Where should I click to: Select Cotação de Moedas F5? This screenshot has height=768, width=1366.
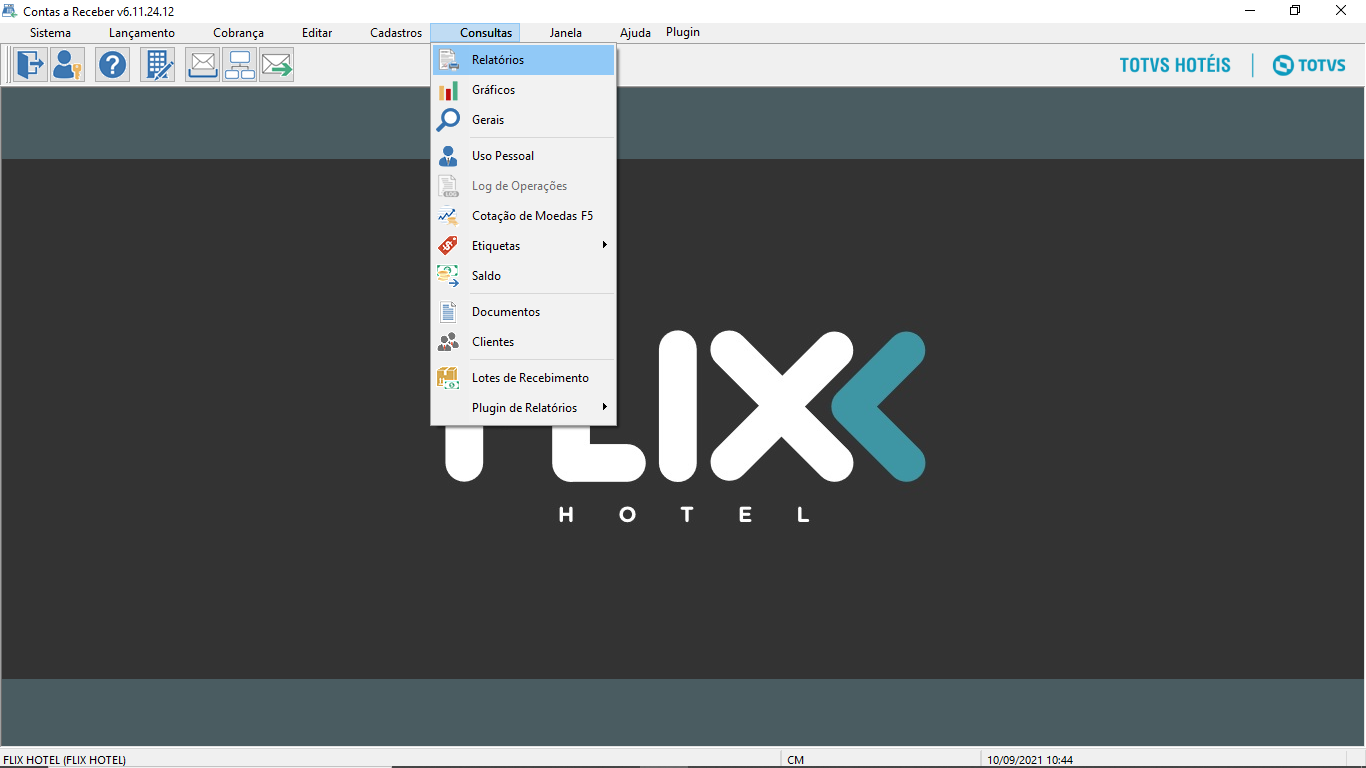click(x=524, y=216)
